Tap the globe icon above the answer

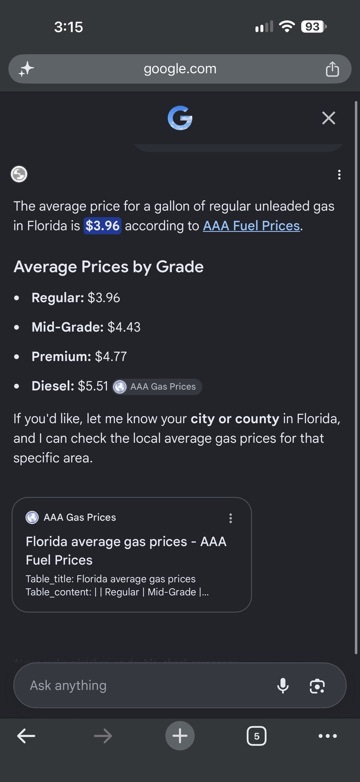tap(19, 175)
